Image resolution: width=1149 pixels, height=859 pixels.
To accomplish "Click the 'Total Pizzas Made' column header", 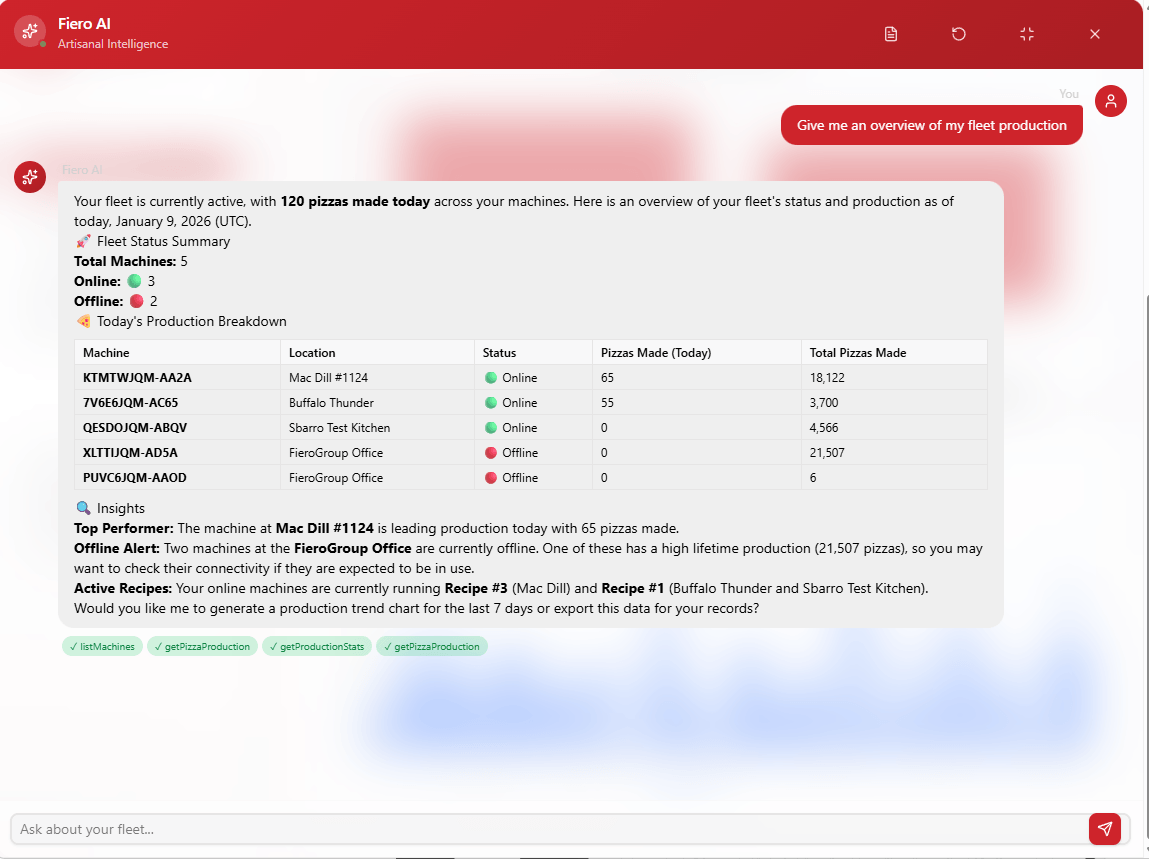I will point(858,353).
